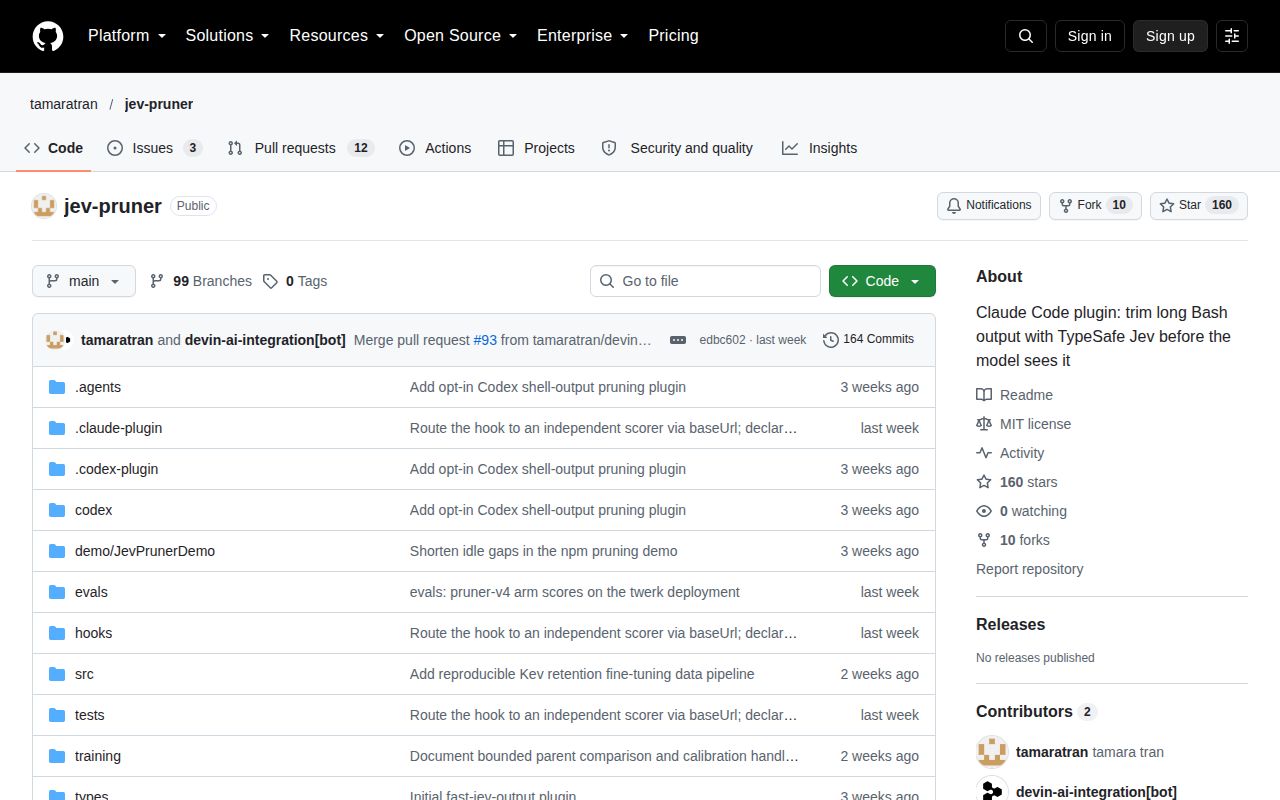This screenshot has width=1280, height=800.
Task: Switch to Security and quality tab
Action: [677, 148]
